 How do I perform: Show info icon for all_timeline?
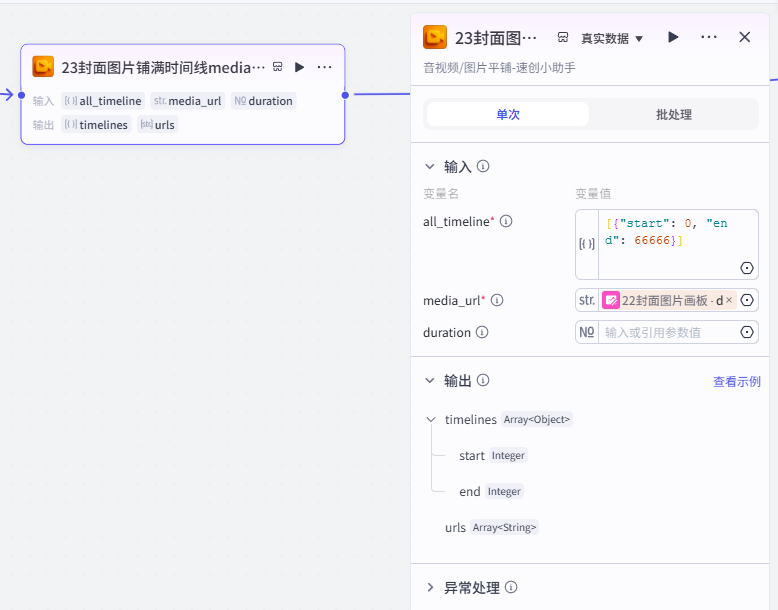(x=506, y=221)
